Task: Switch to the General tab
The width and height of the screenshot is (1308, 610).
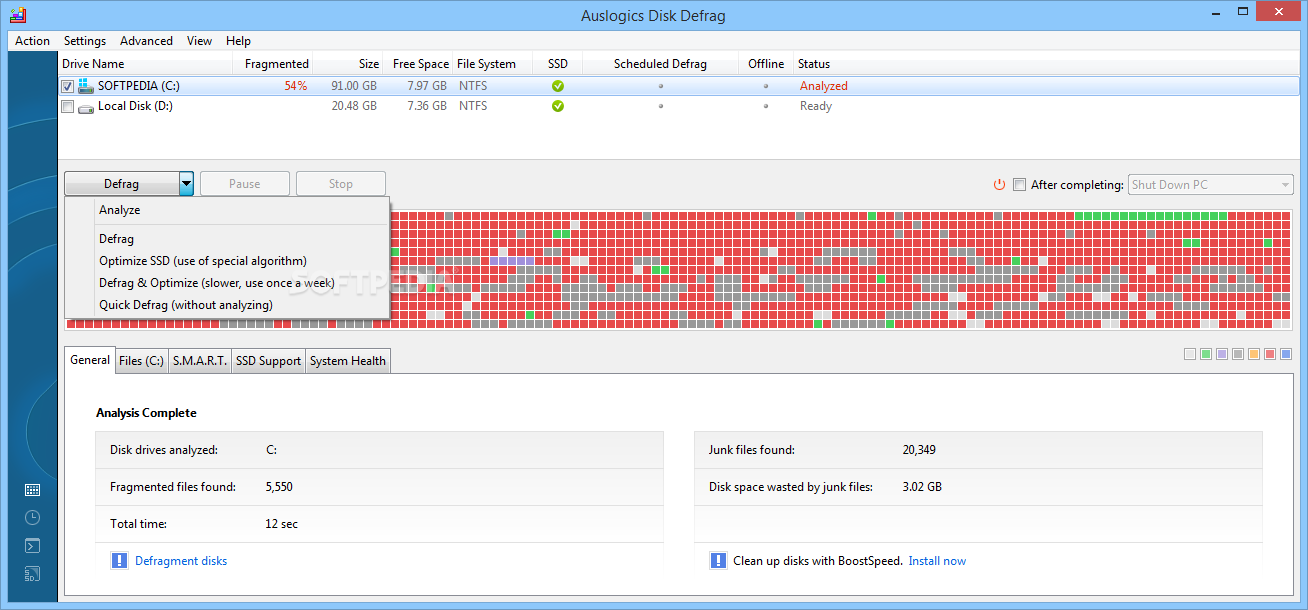Action: point(90,360)
